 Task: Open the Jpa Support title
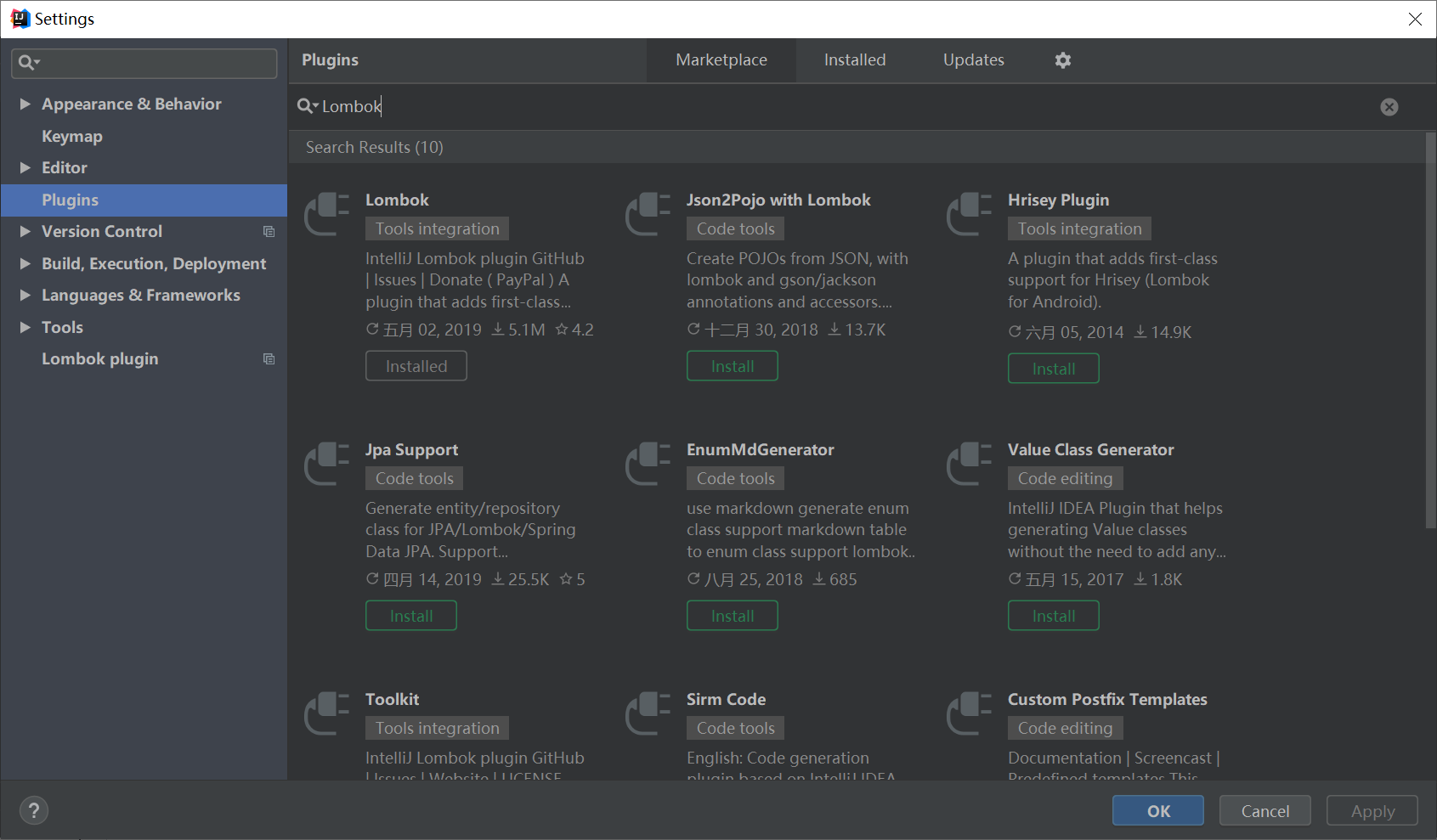(411, 450)
